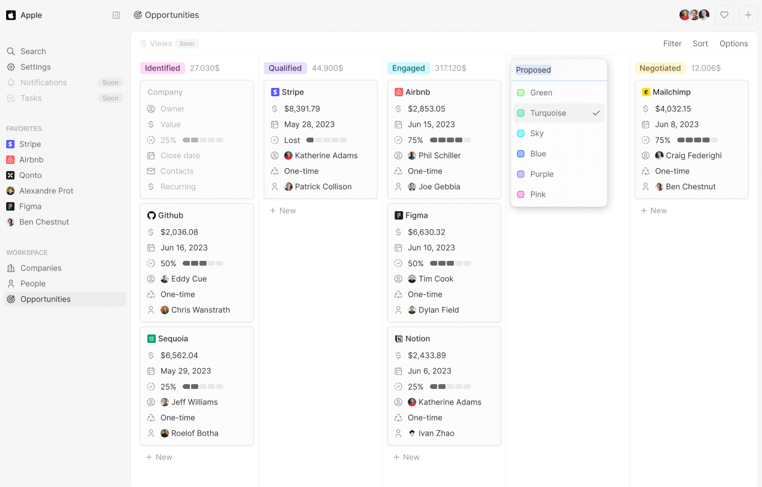Click the People person icon
Screen dimensions: 762x487
[11, 283]
